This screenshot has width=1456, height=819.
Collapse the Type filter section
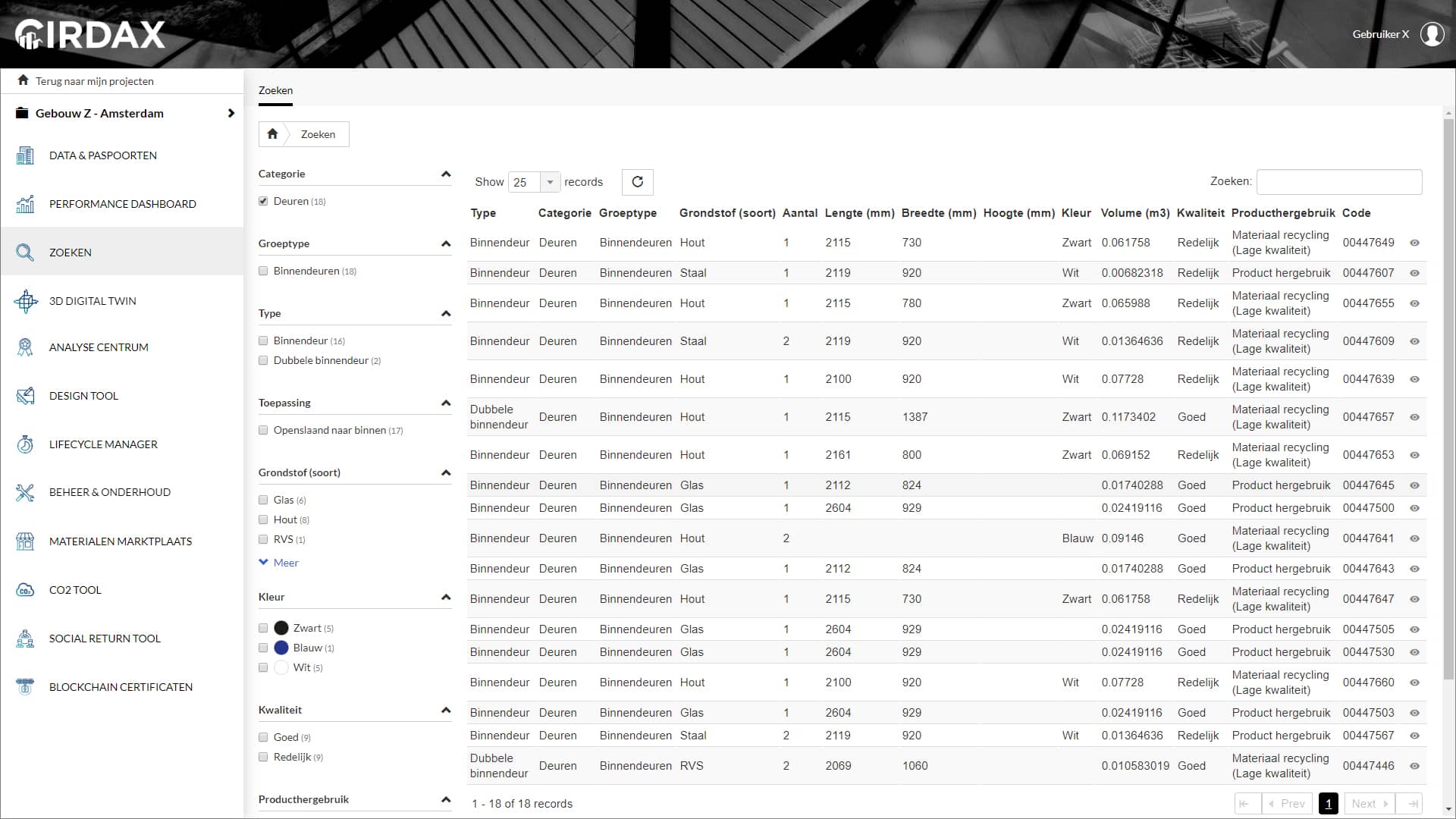tap(446, 313)
